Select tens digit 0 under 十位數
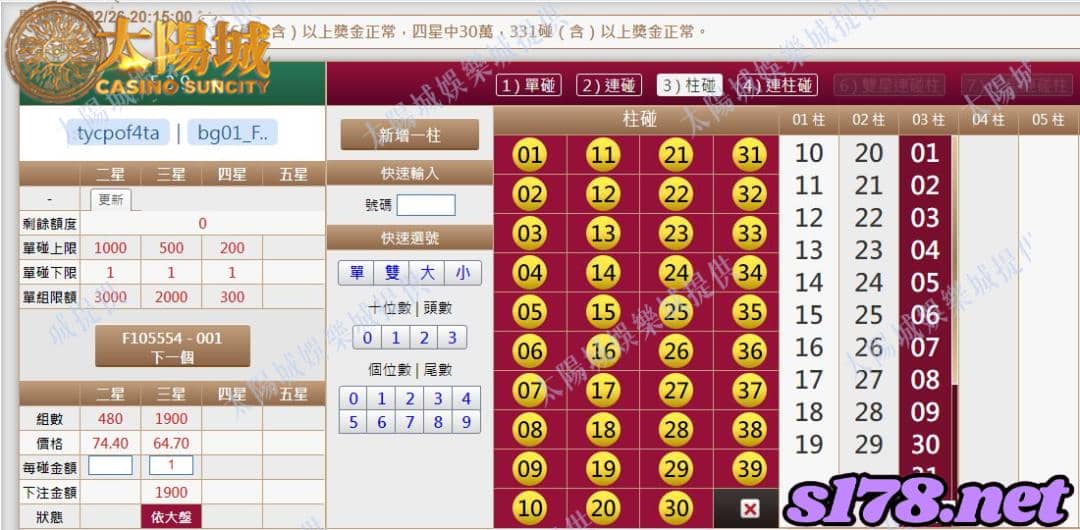The height and width of the screenshot is (530, 1080). 367,338
